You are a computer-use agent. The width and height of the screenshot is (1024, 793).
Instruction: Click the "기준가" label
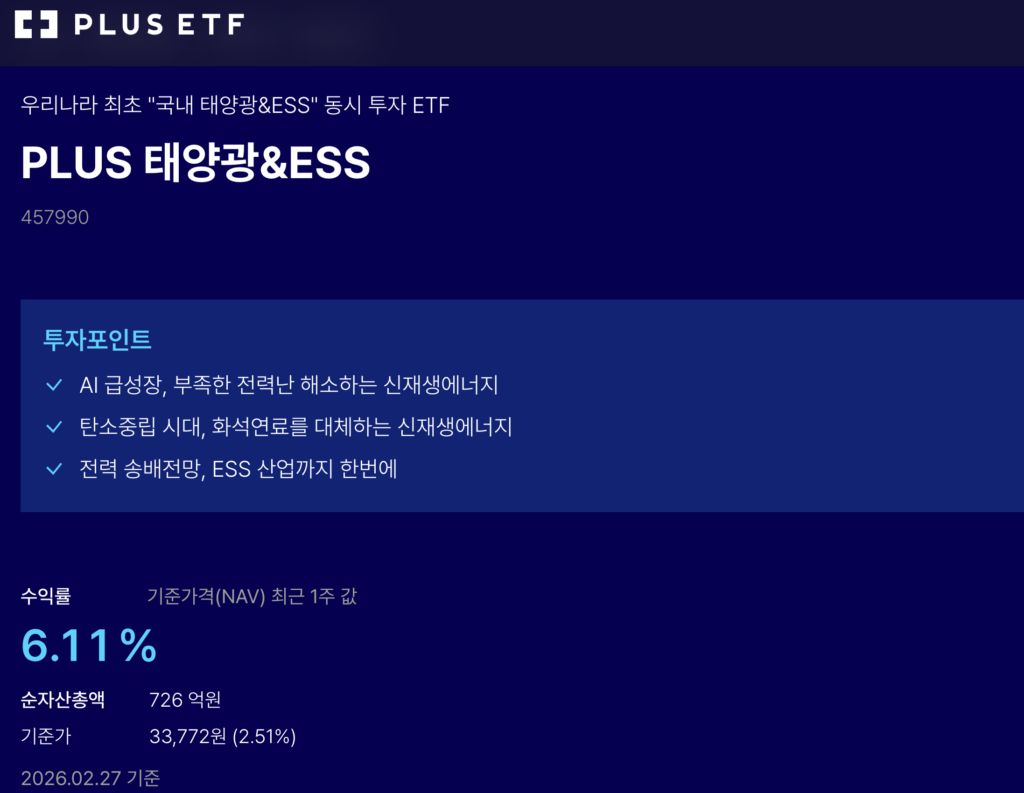[x=46, y=737]
